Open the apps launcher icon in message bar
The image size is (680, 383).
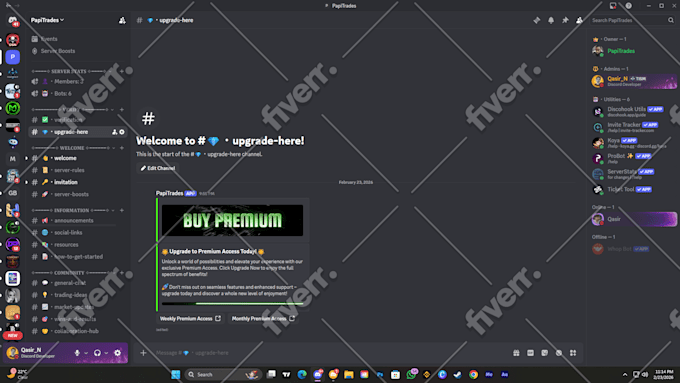pyautogui.click(x=573, y=353)
